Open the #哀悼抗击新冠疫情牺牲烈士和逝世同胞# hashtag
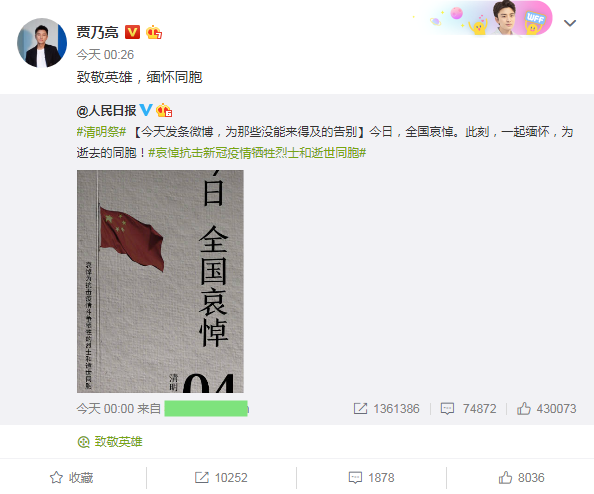Viewport: 594px width, 494px height. coord(257,153)
